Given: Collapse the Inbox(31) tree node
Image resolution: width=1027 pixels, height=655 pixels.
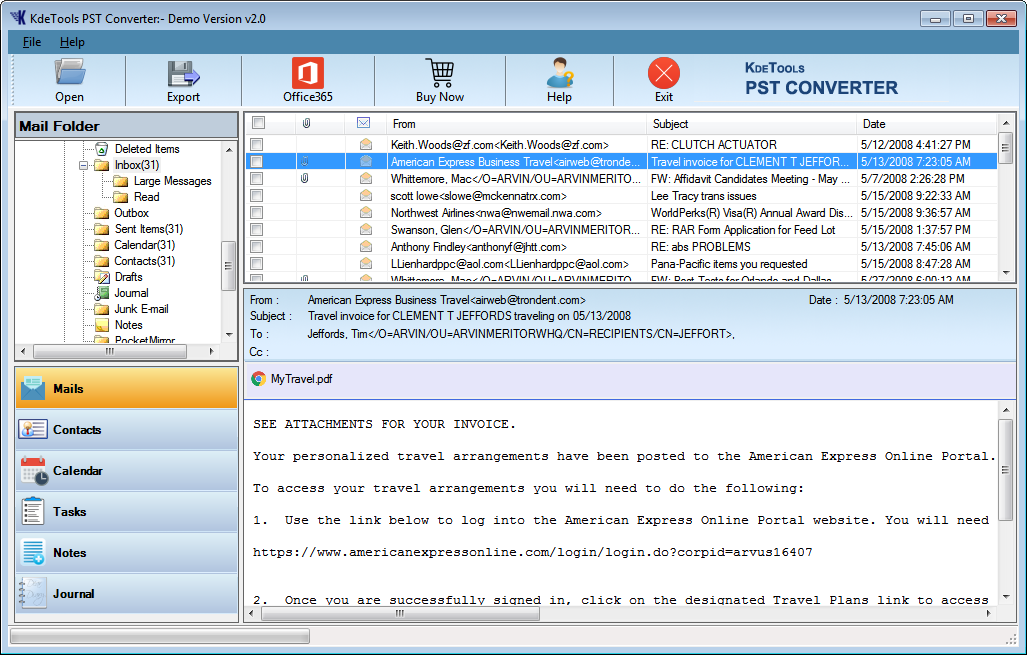Looking at the screenshot, I should pyautogui.click(x=84, y=166).
